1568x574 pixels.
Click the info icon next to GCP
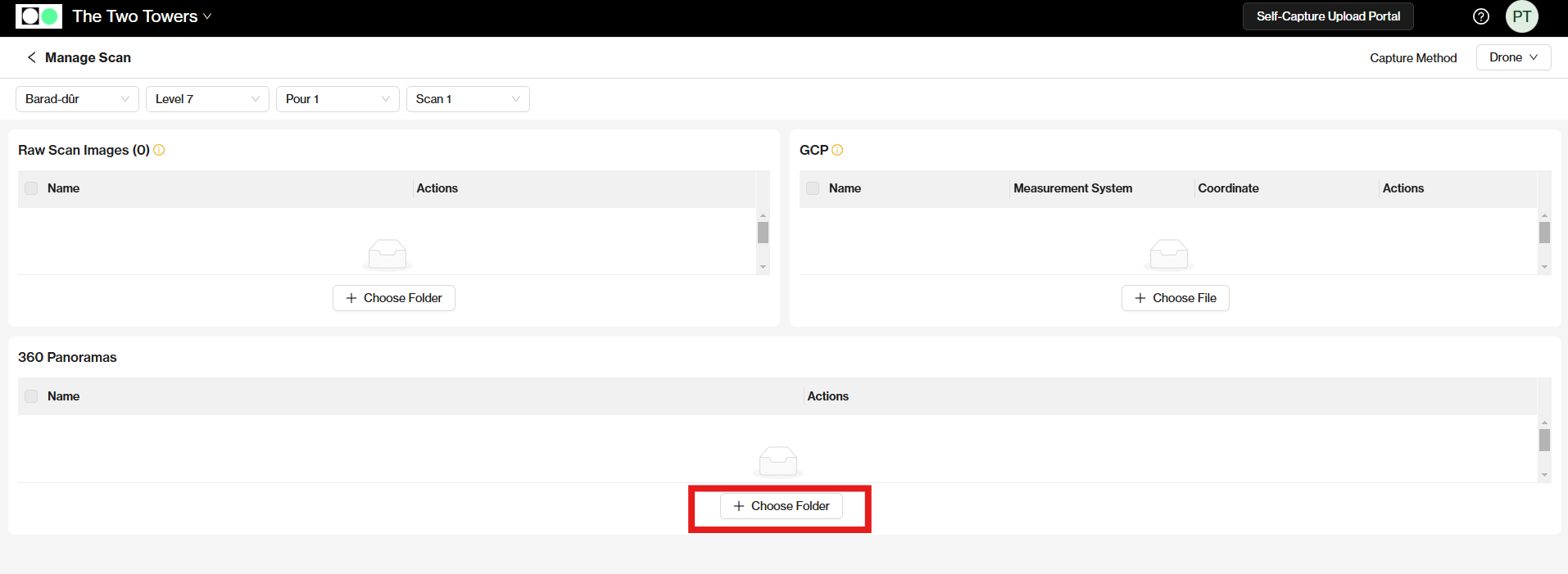point(837,150)
